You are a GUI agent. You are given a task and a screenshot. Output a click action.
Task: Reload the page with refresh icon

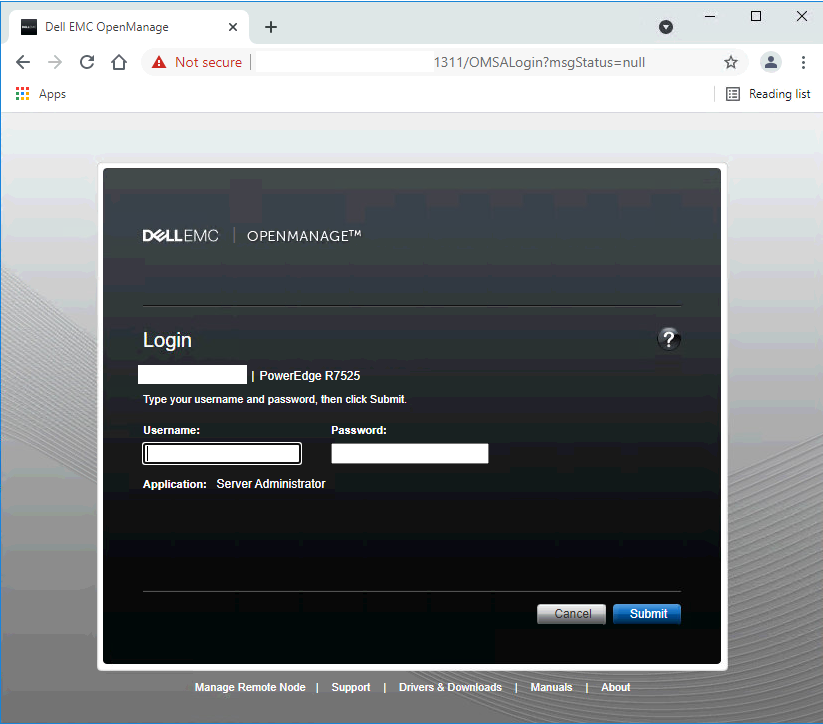point(87,62)
